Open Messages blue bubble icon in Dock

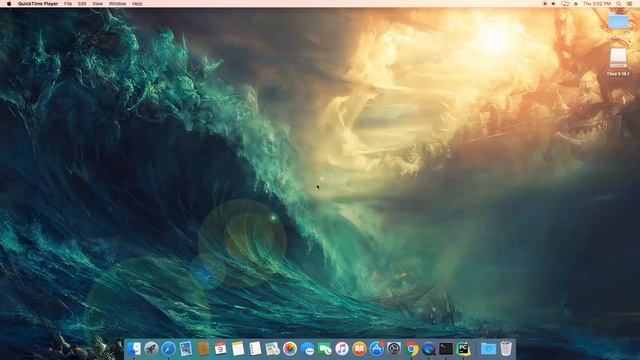(x=307, y=349)
